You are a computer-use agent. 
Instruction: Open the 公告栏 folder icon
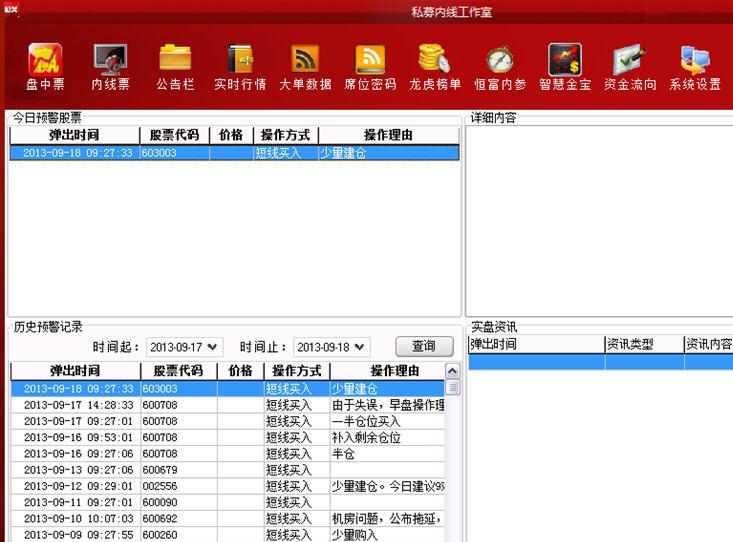tap(175, 61)
